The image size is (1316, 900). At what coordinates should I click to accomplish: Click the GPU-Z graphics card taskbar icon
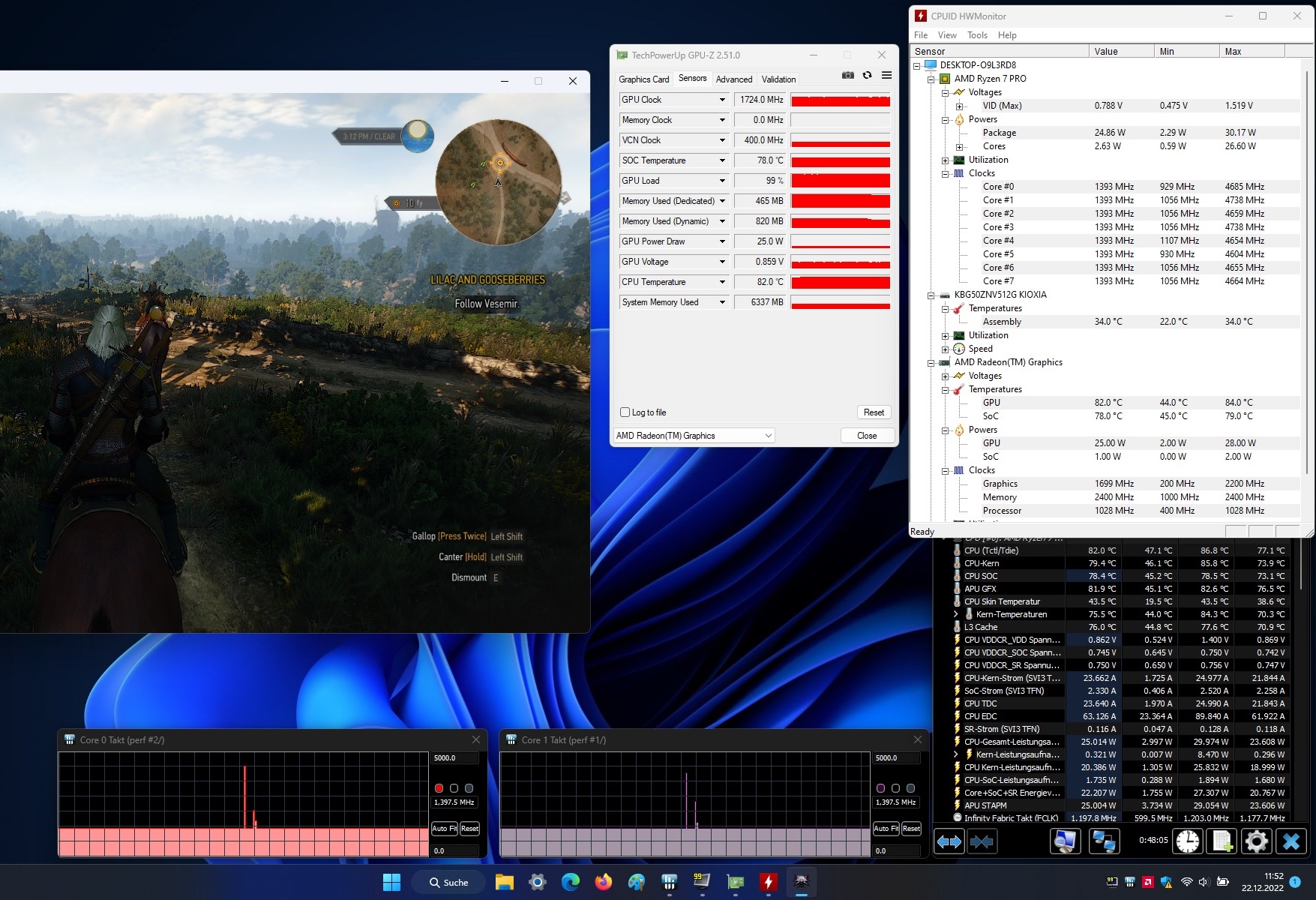click(736, 882)
